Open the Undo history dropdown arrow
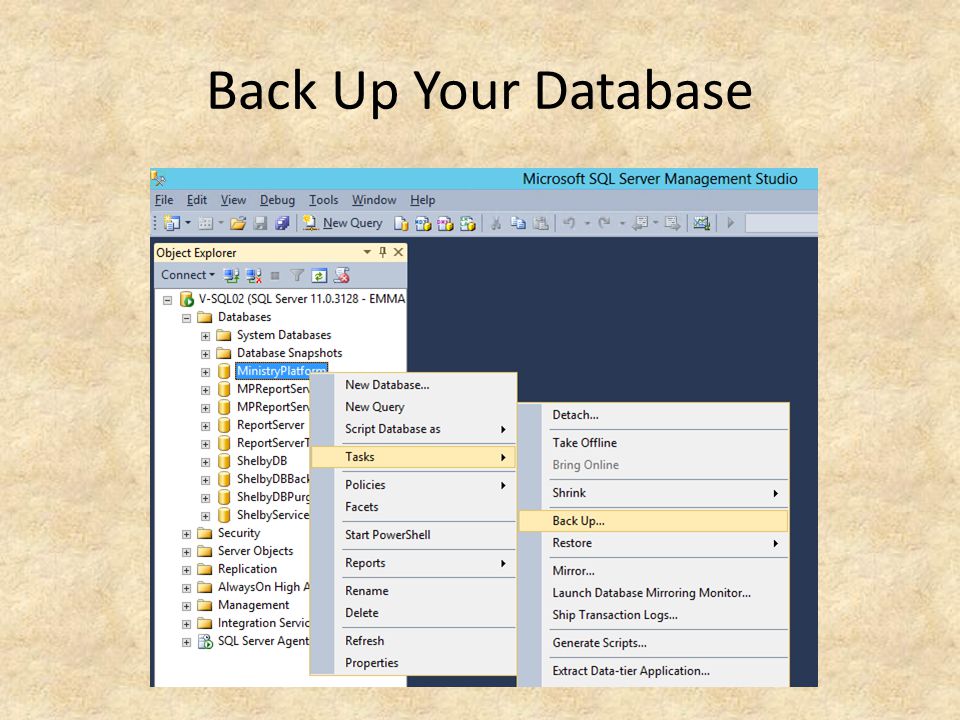This screenshot has height=720, width=960. (587, 223)
